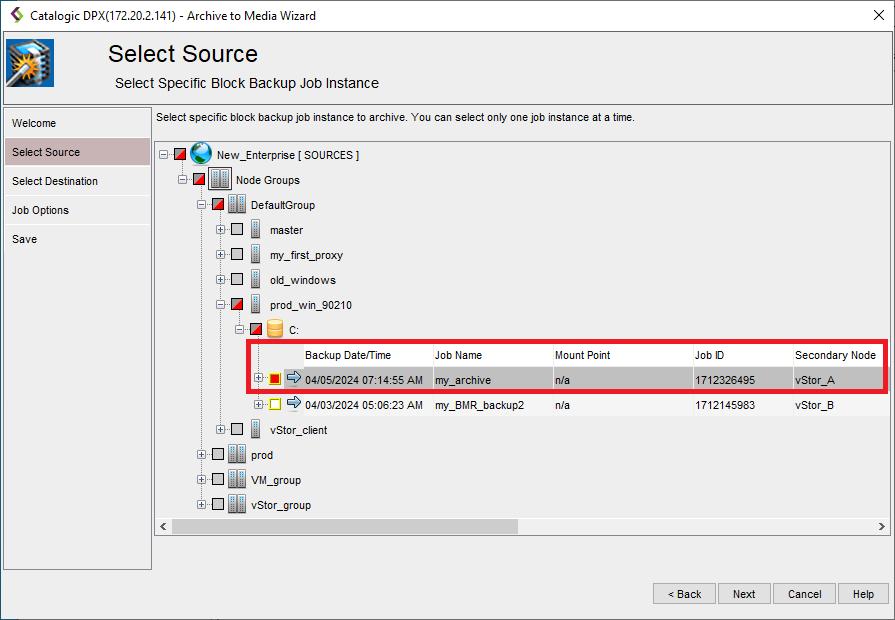Go to Select Destination step

[x=55, y=181]
